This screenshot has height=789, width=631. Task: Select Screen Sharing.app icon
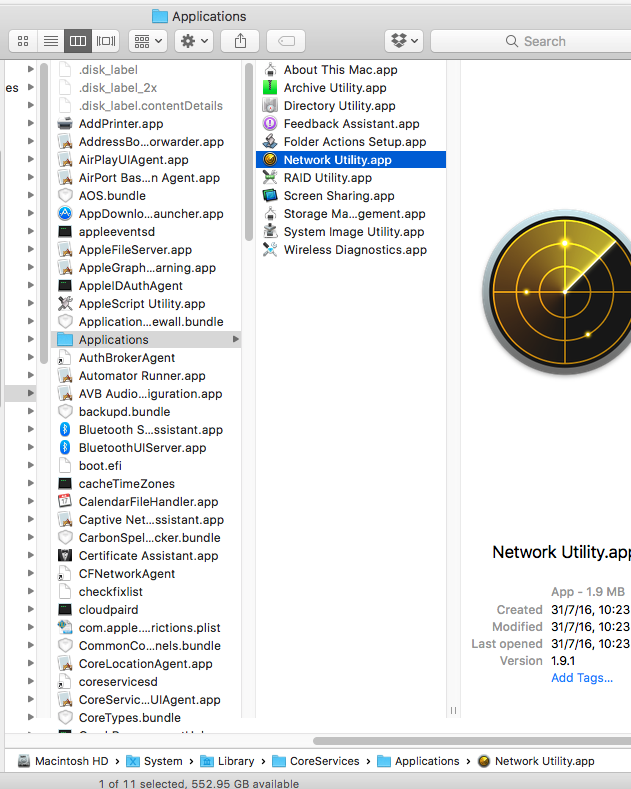coord(270,196)
